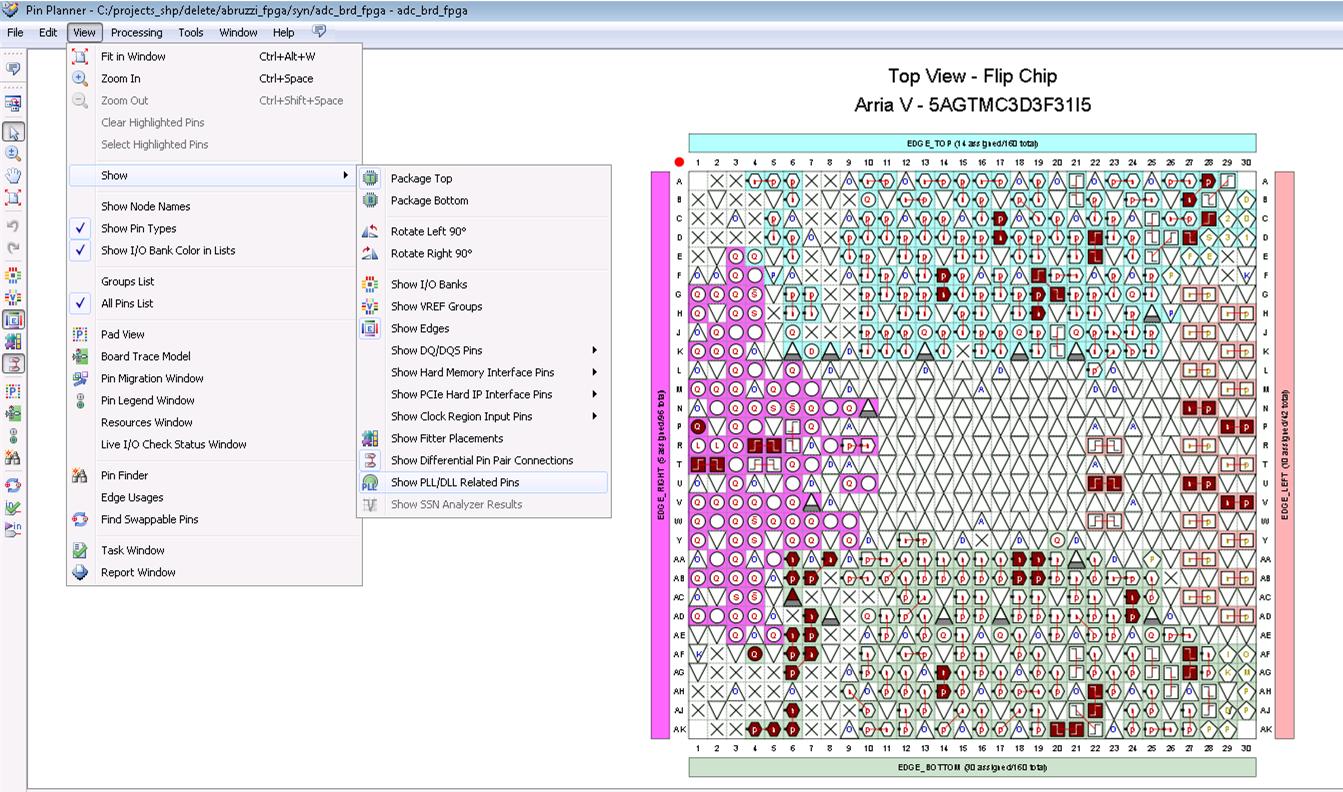Screen dimensions: 1343x792
Task: Open the File menu
Action: click(15, 32)
